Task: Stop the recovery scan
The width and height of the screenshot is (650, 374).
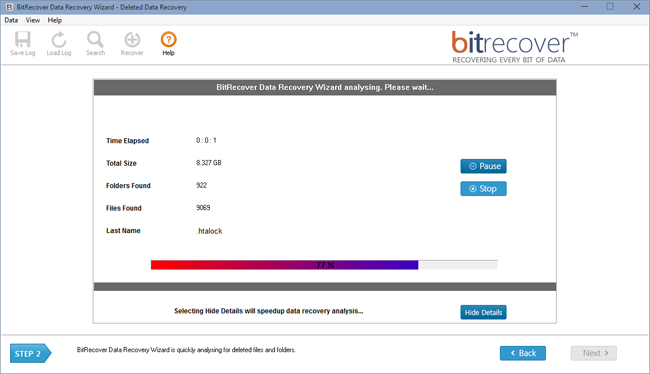Action: click(x=483, y=189)
